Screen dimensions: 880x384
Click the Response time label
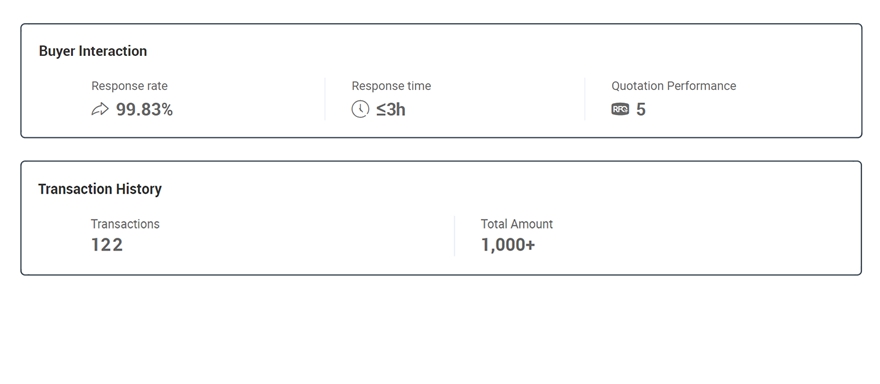coord(391,86)
